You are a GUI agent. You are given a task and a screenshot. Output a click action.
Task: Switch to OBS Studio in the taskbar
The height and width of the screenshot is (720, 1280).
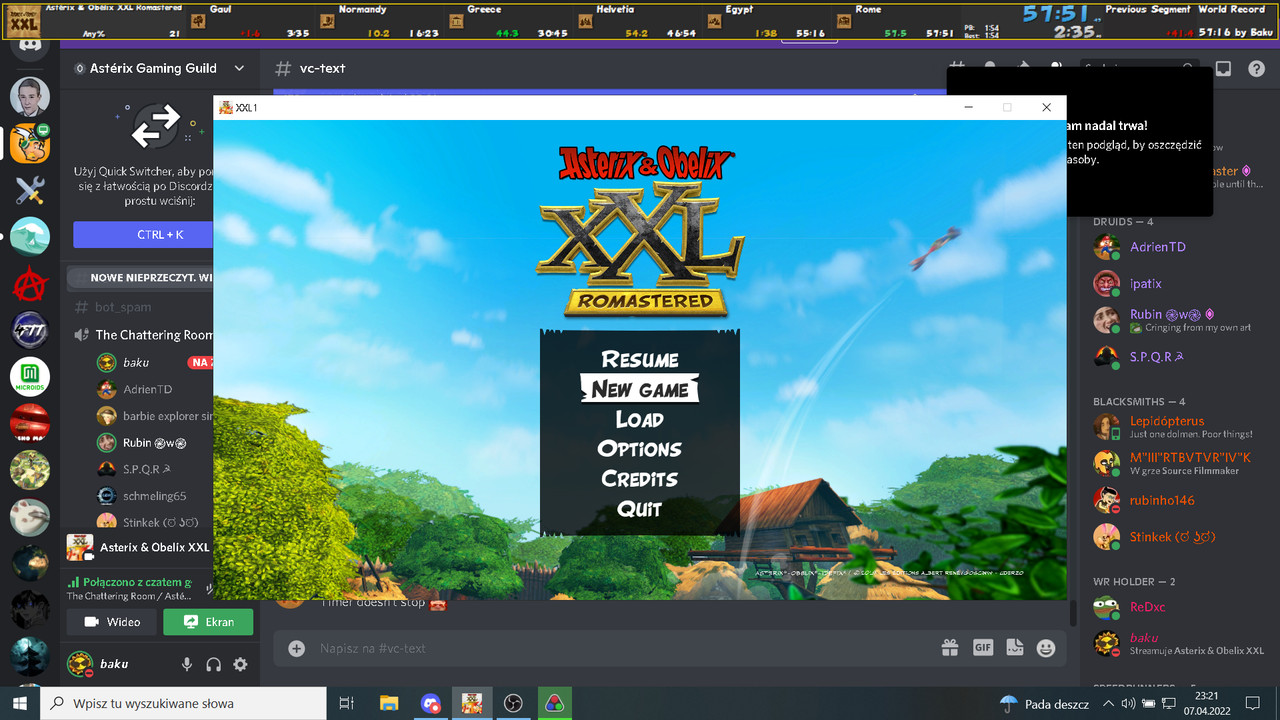coord(513,703)
